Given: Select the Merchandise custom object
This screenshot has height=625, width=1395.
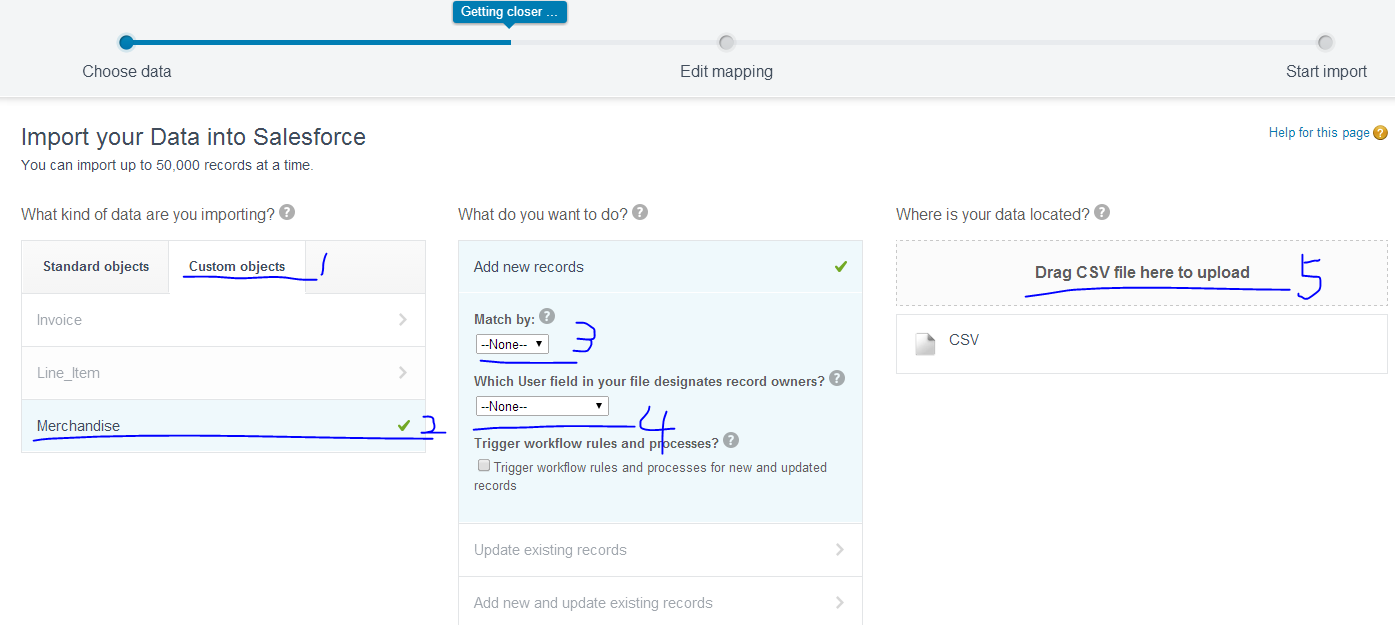Looking at the screenshot, I should point(223,426).
